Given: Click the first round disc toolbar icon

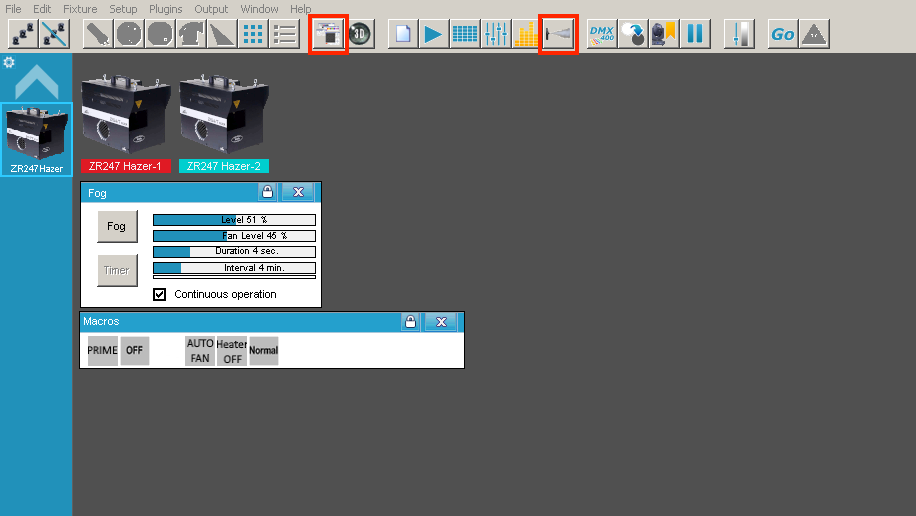Looking at the screenshot, I should 129,34.
